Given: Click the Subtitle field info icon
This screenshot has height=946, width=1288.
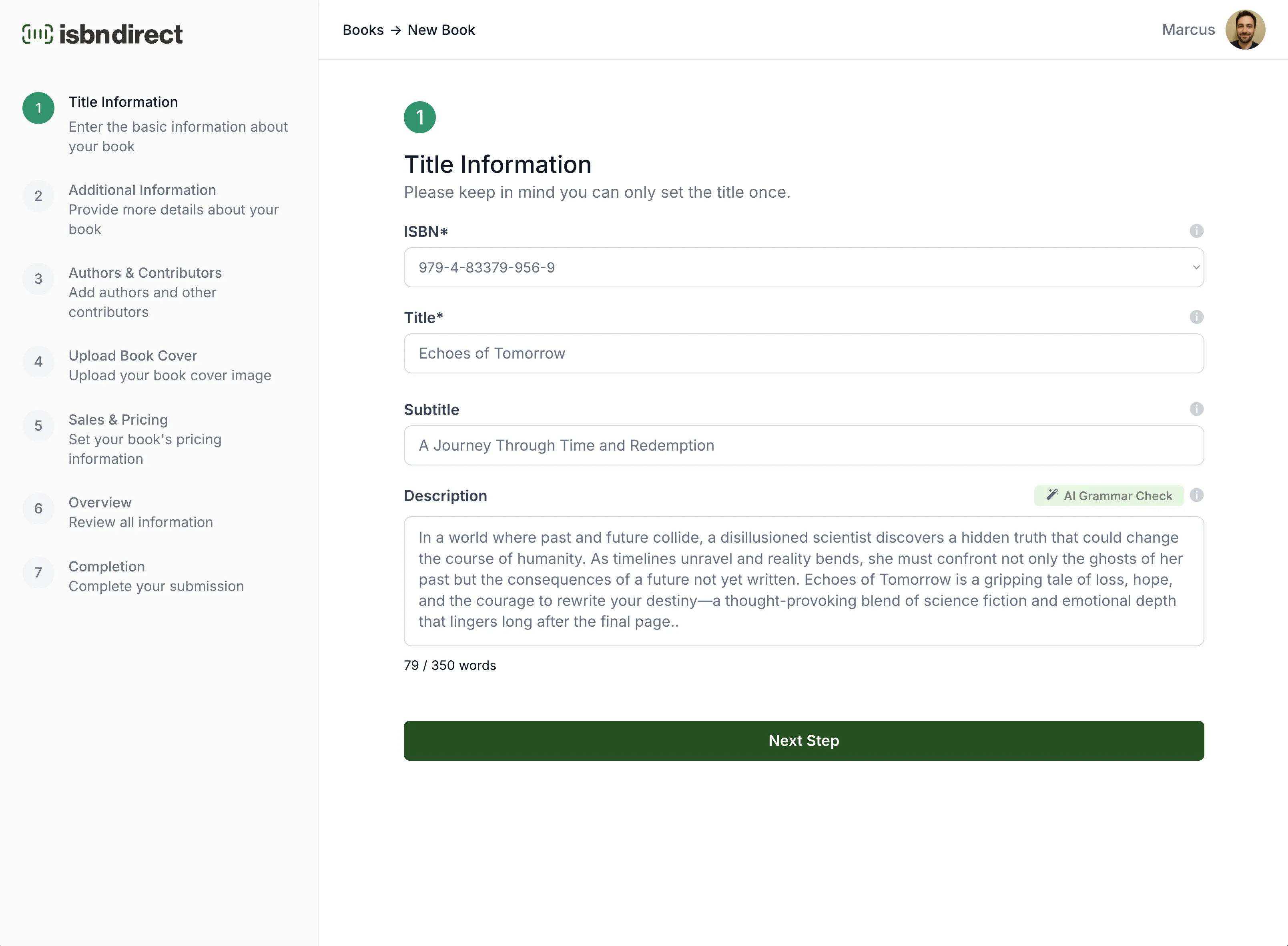Looking at the screenshot, I should pyautogui.click(x=1196, y=409).
